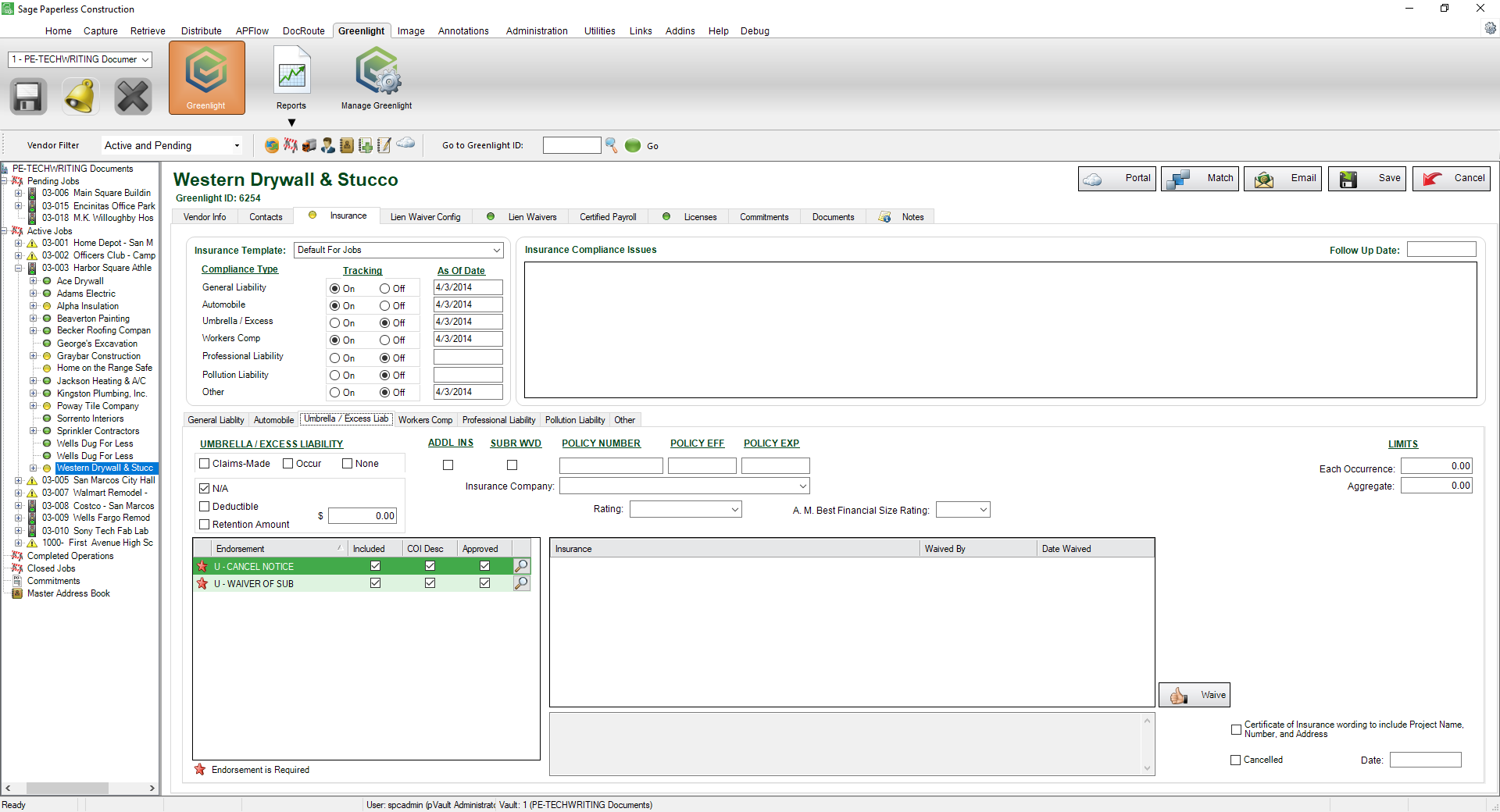Click the Notes tab icon
1500x812 pixels.
[884, 217]
